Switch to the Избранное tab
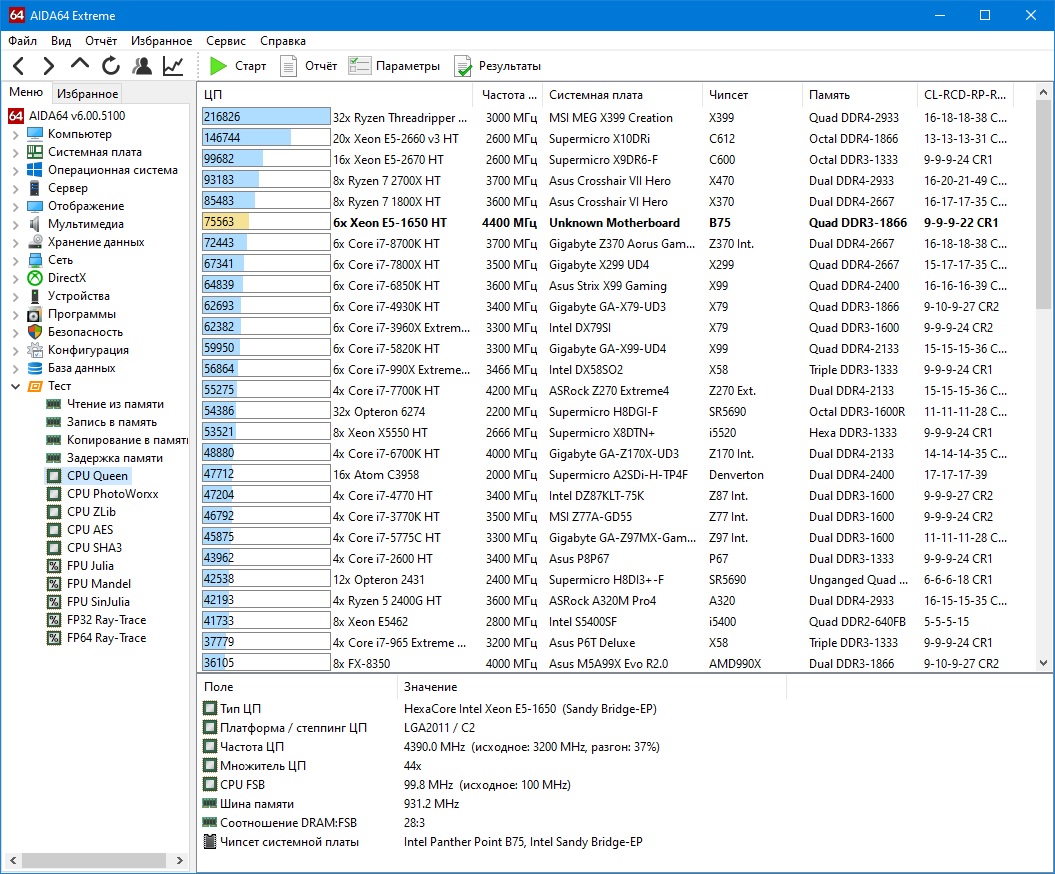 tap(87, 94)
